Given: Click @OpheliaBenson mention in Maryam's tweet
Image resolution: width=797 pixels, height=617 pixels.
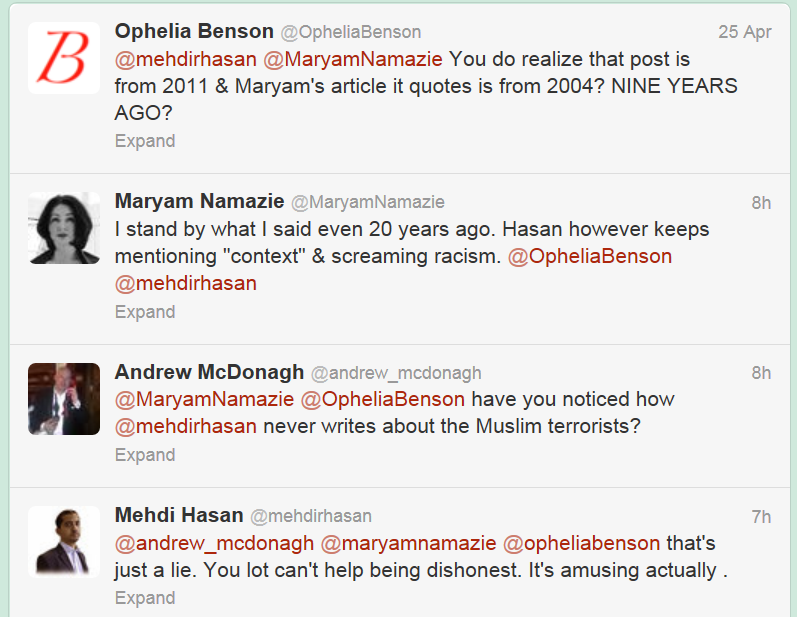Looking at the screenshot, I should pos(590,256).
